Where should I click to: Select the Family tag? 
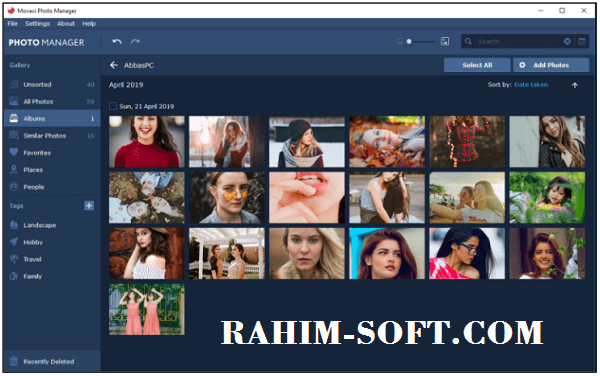click(52, 276)
